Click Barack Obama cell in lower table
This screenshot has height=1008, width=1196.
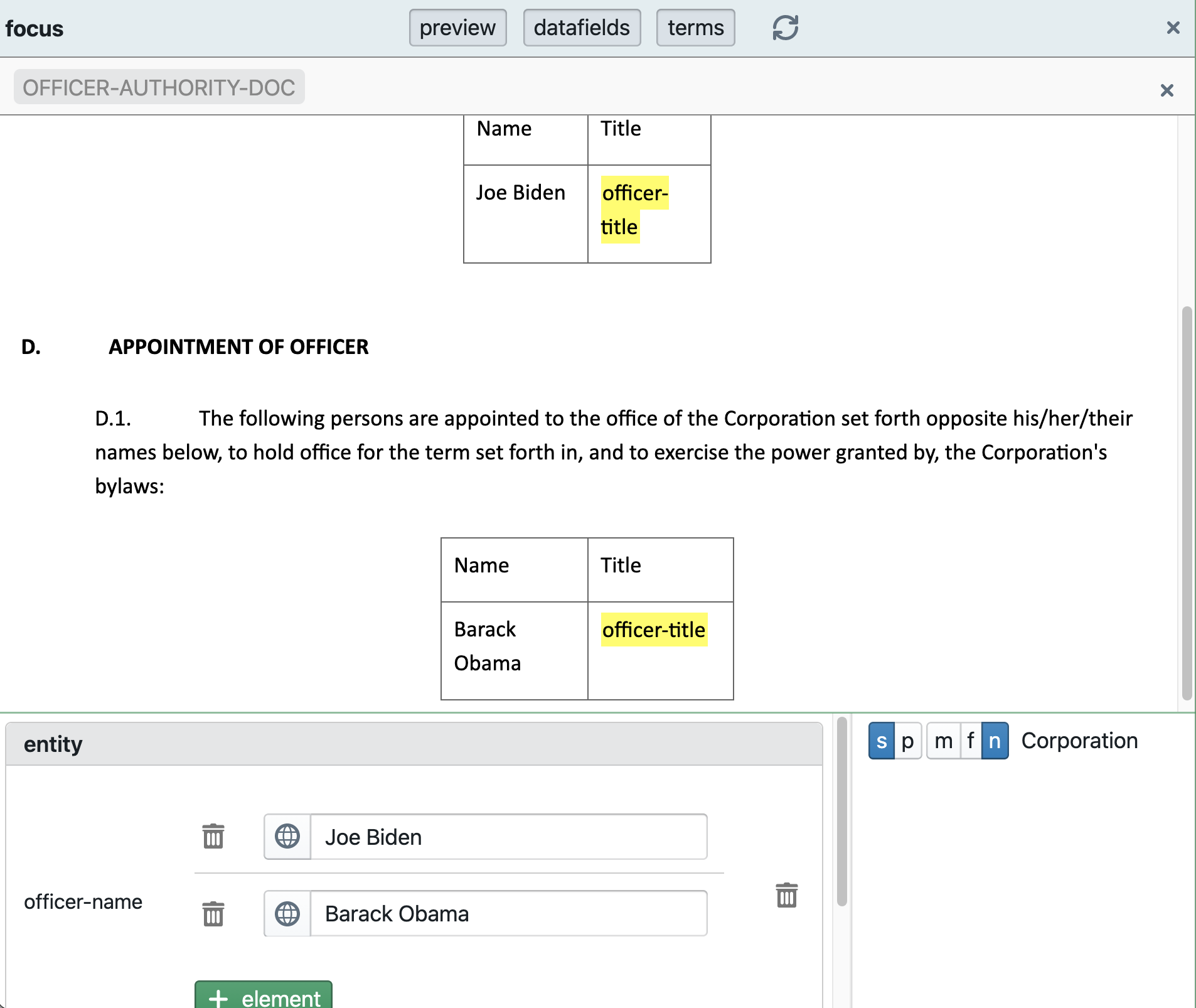(x=515, y=651)
